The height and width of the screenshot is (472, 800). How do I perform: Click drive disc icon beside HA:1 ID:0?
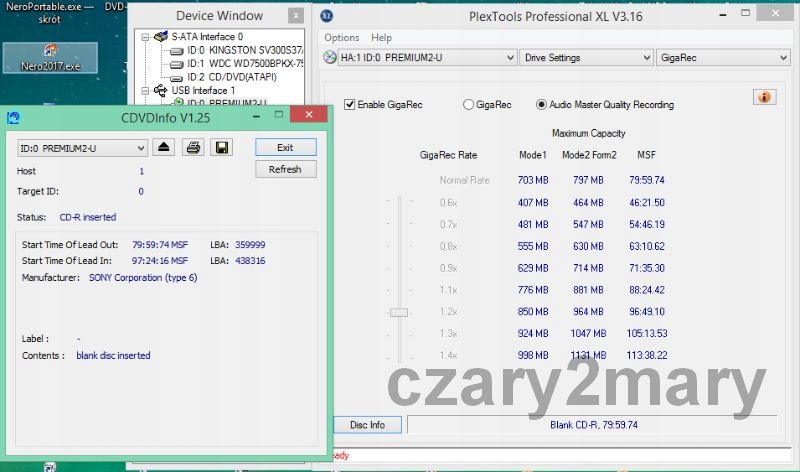click(330, 57)
